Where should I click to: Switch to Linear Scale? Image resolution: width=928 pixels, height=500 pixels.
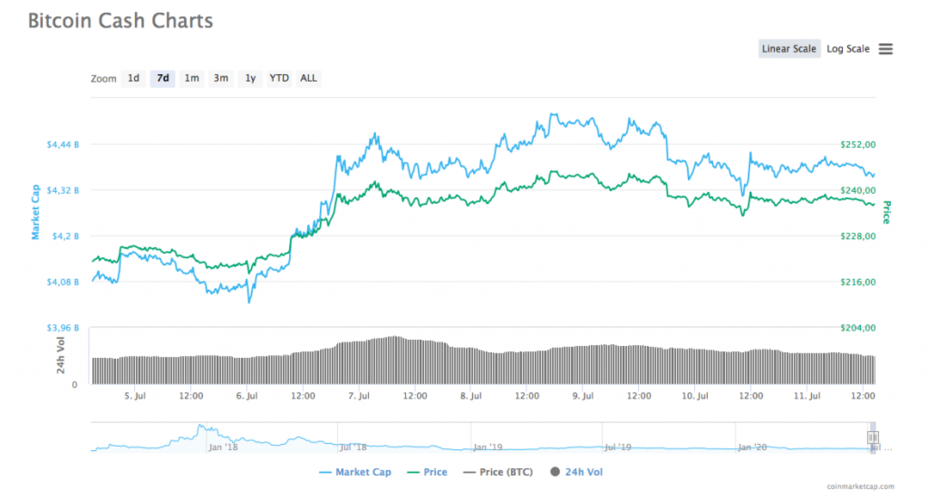[x=789, y=49]
